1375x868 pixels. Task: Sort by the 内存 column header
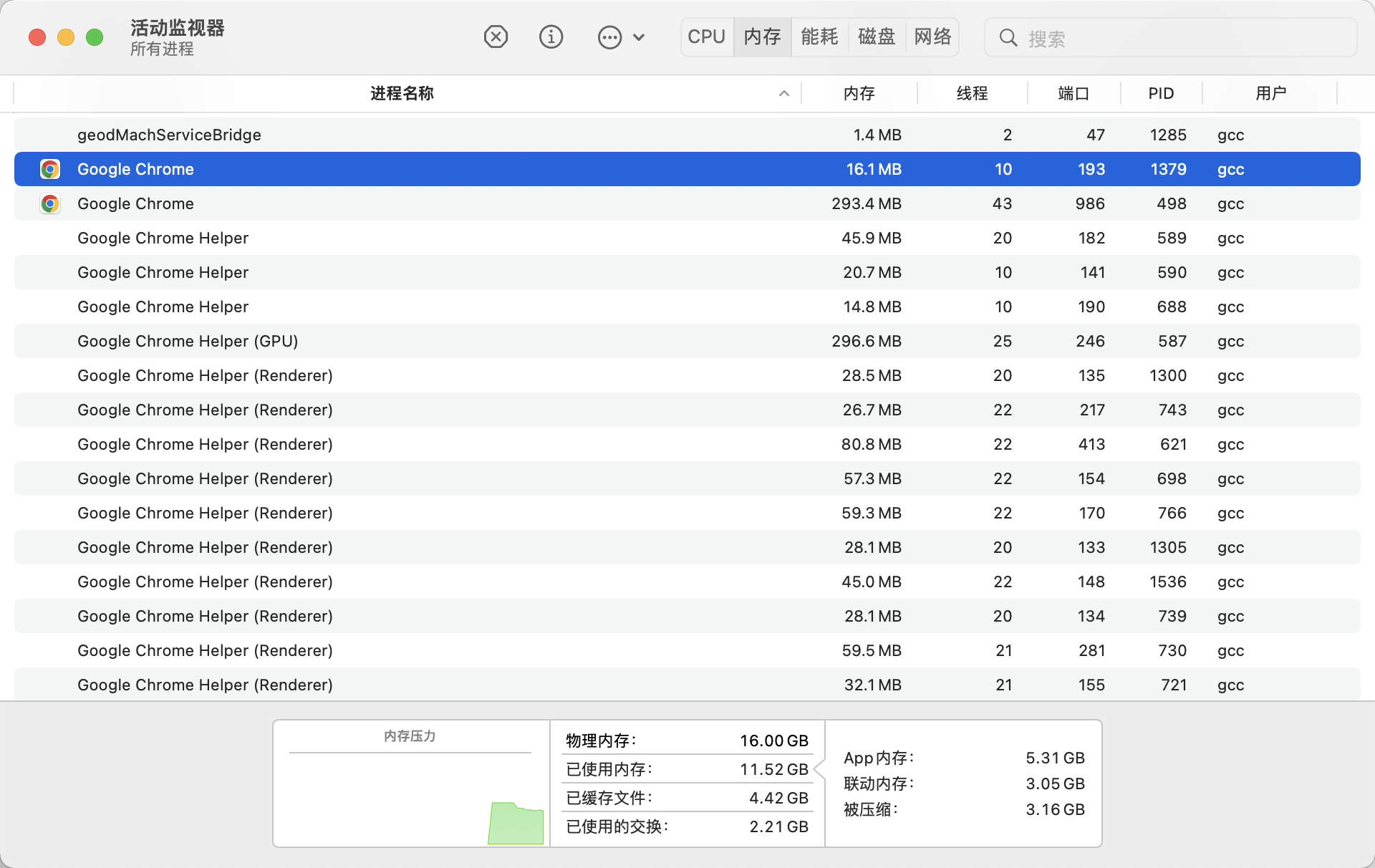tap(859, 93)
